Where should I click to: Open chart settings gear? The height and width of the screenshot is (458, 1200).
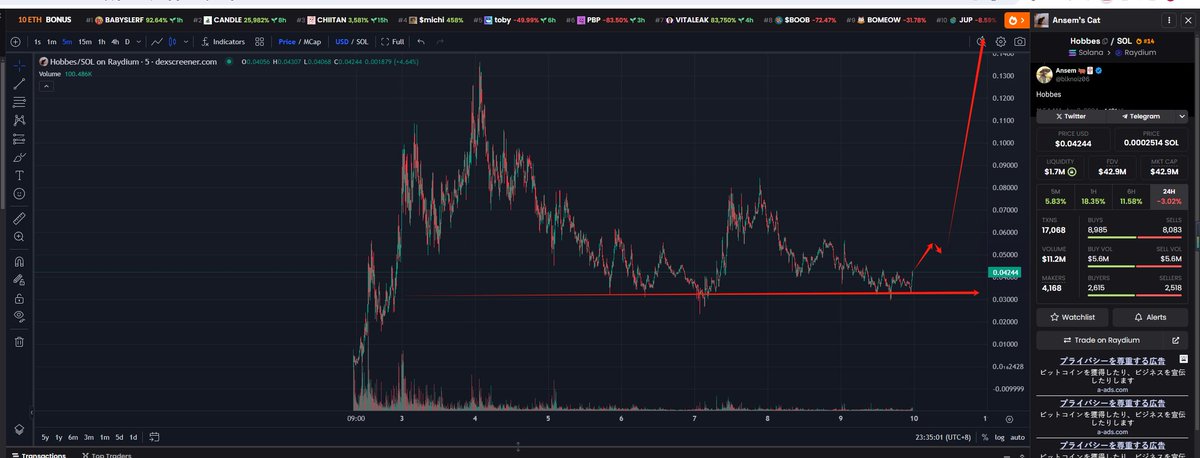click(x=1001, y=42)
